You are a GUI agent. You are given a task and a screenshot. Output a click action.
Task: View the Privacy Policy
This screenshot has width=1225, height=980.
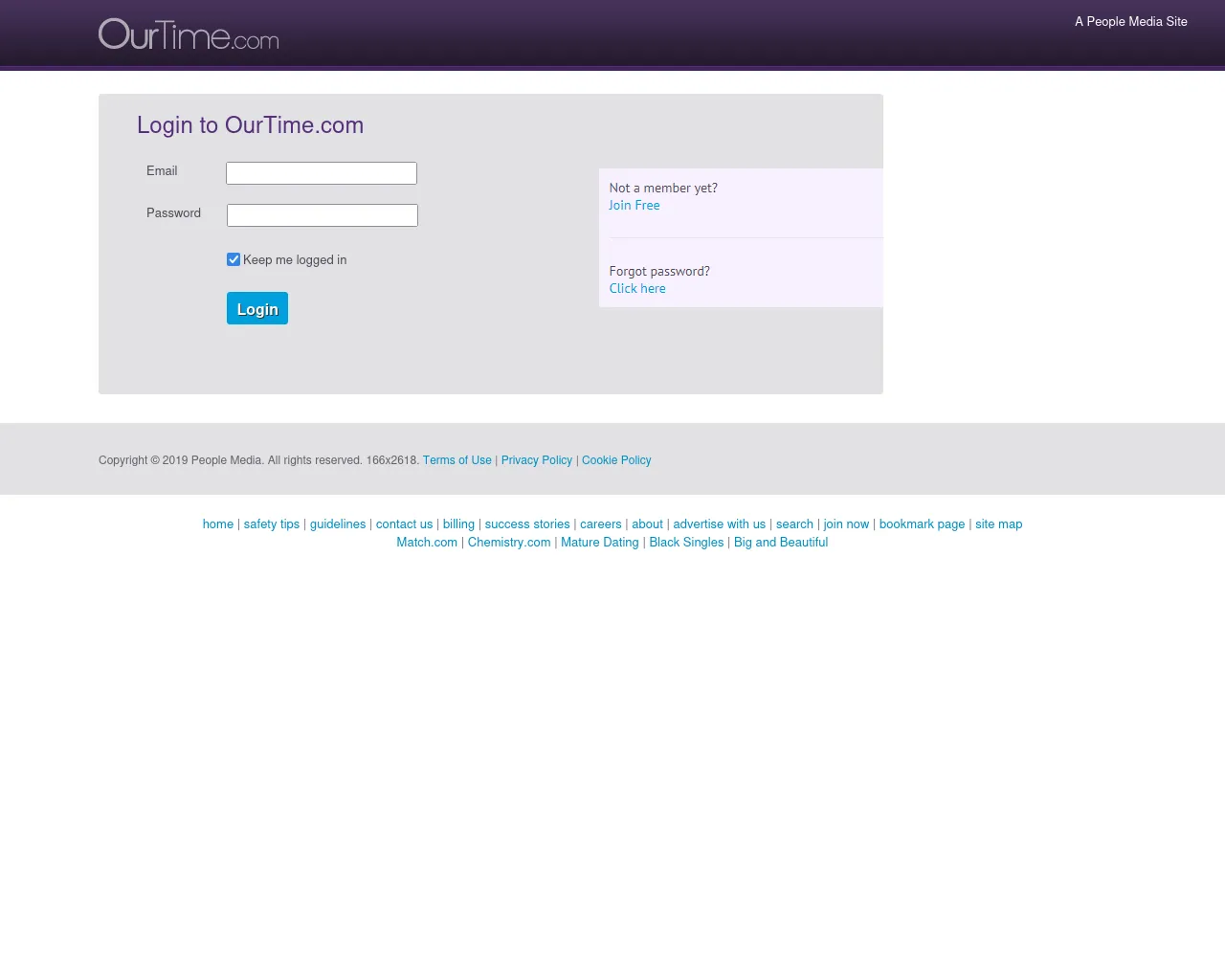click(537, 460)
